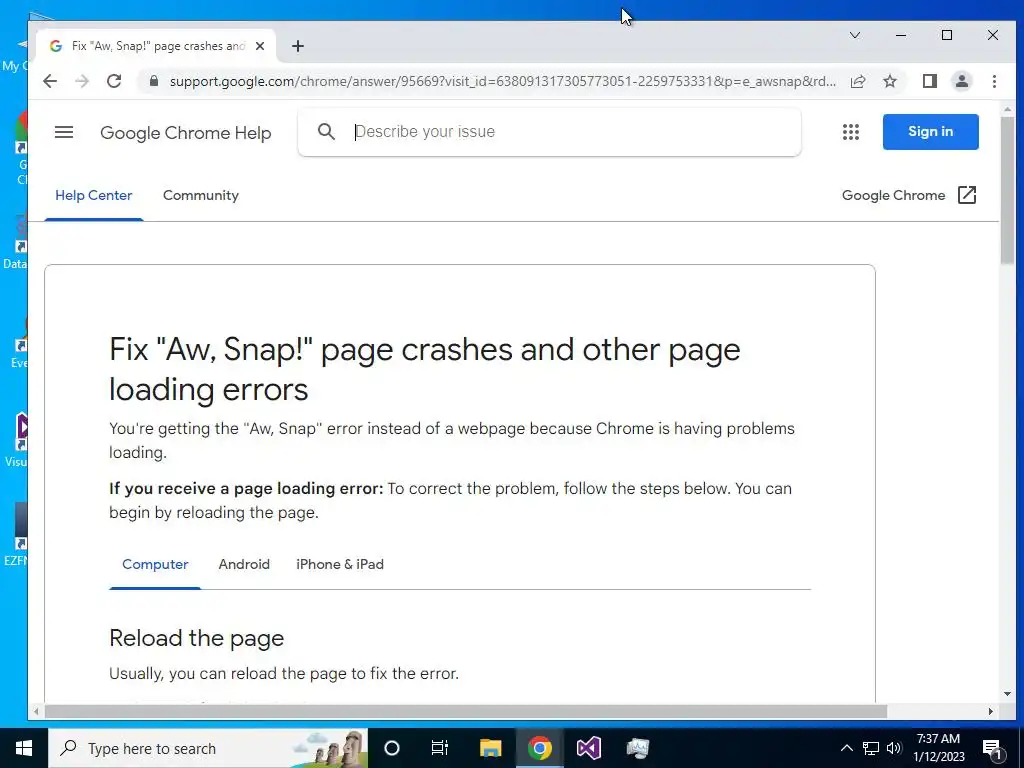The height and width of the screenshot is (768, 1024).
Task: Open the side panel icon in Chrome toolbar
Action: (929, 81)
